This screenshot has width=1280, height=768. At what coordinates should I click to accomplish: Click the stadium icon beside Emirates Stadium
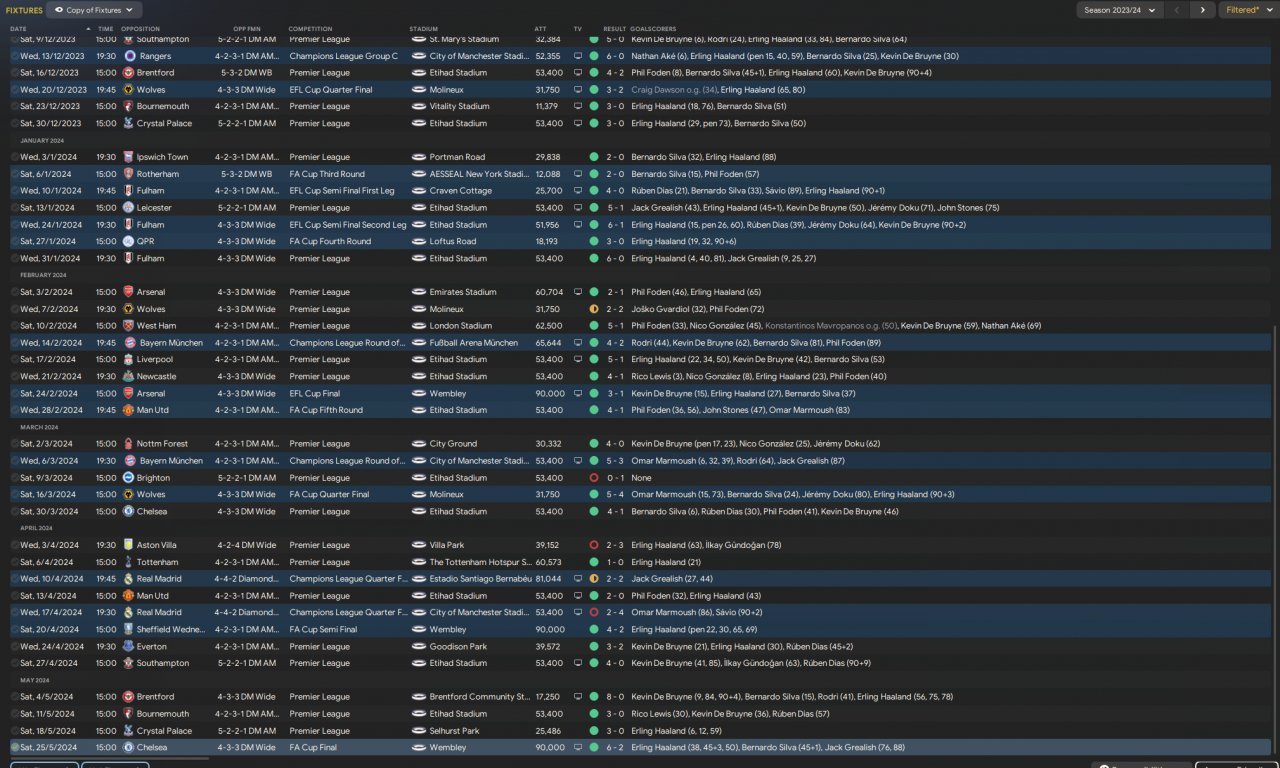coord(419,292)
